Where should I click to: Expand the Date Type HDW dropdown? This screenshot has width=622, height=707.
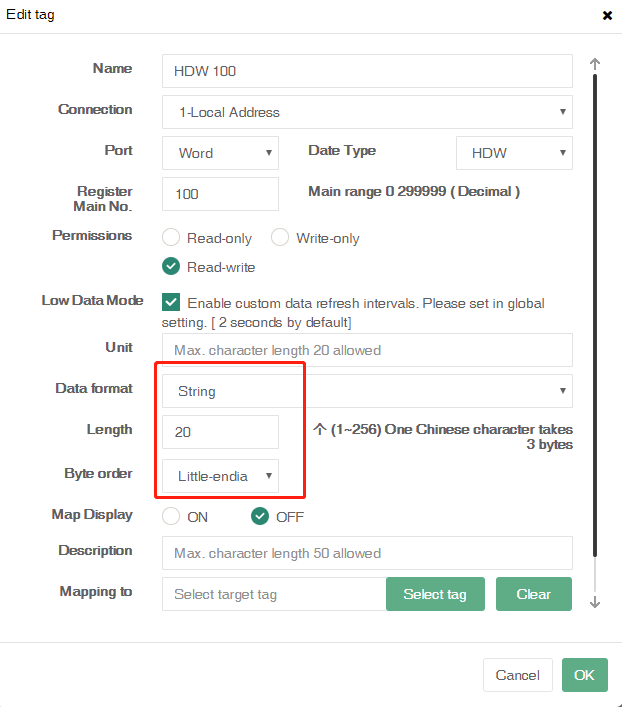(x=514, y=153)
